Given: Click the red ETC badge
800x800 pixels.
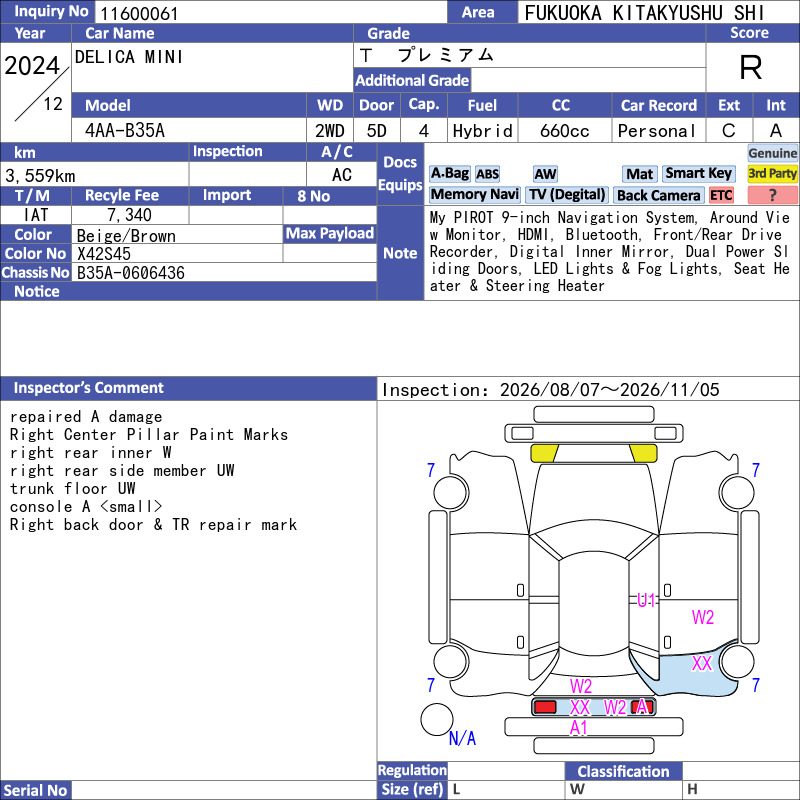Looking at the screenshot, I should (x=721, y=195).
